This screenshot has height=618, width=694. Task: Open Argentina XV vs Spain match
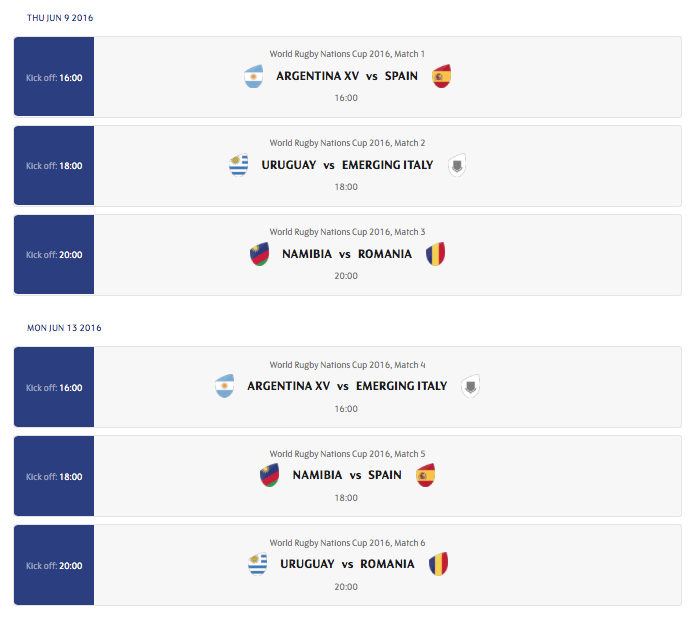(x=347, y=76)
